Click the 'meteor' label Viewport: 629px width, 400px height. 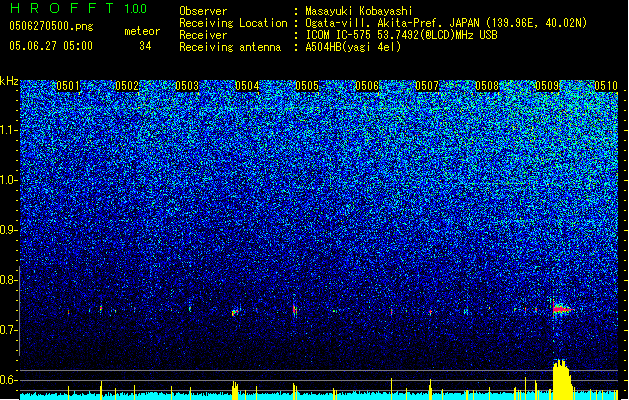(142, 31)
